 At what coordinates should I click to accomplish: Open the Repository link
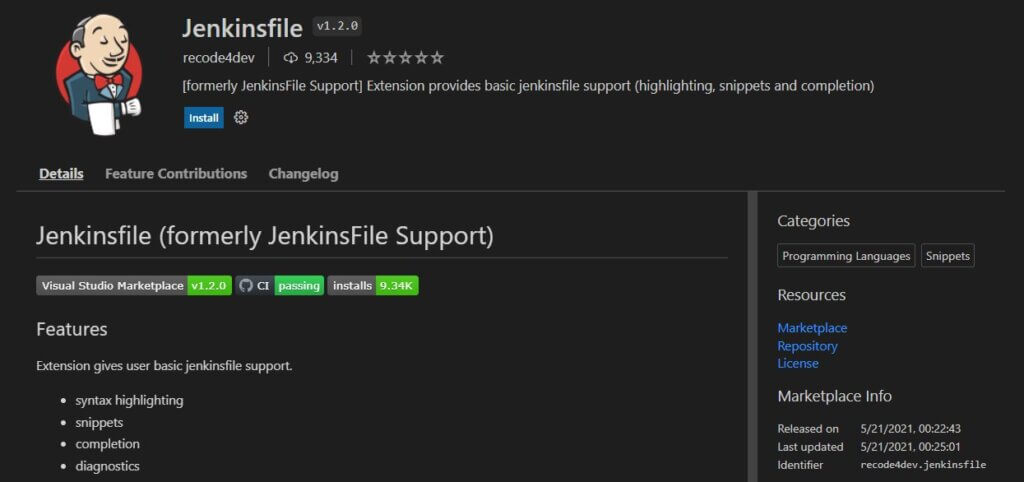coord(807,345)
